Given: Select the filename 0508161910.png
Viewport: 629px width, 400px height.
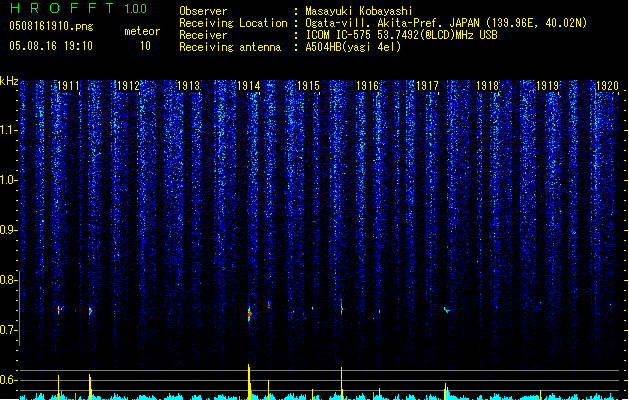Looking at the screenshot, I should (x=51, y=27).
